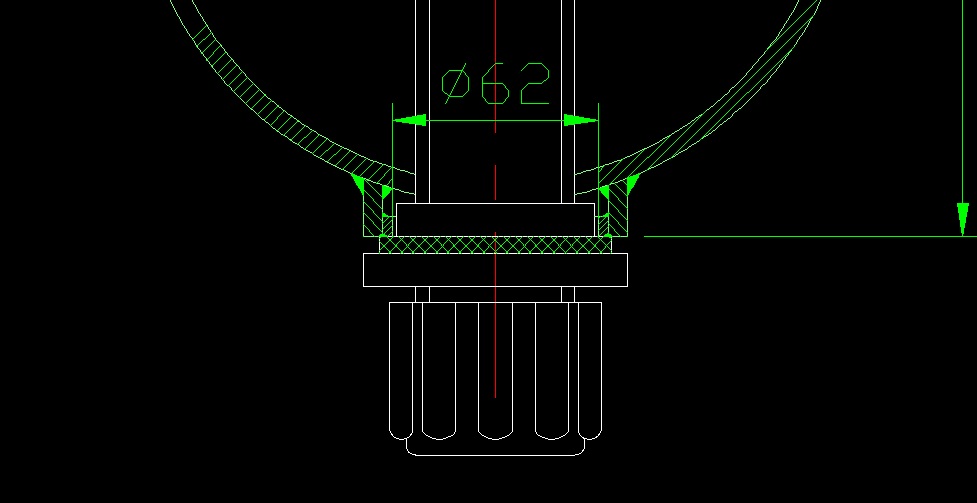
Task: Click the left arrowhead of Ø62 dimension
Action: click(409, 120)
